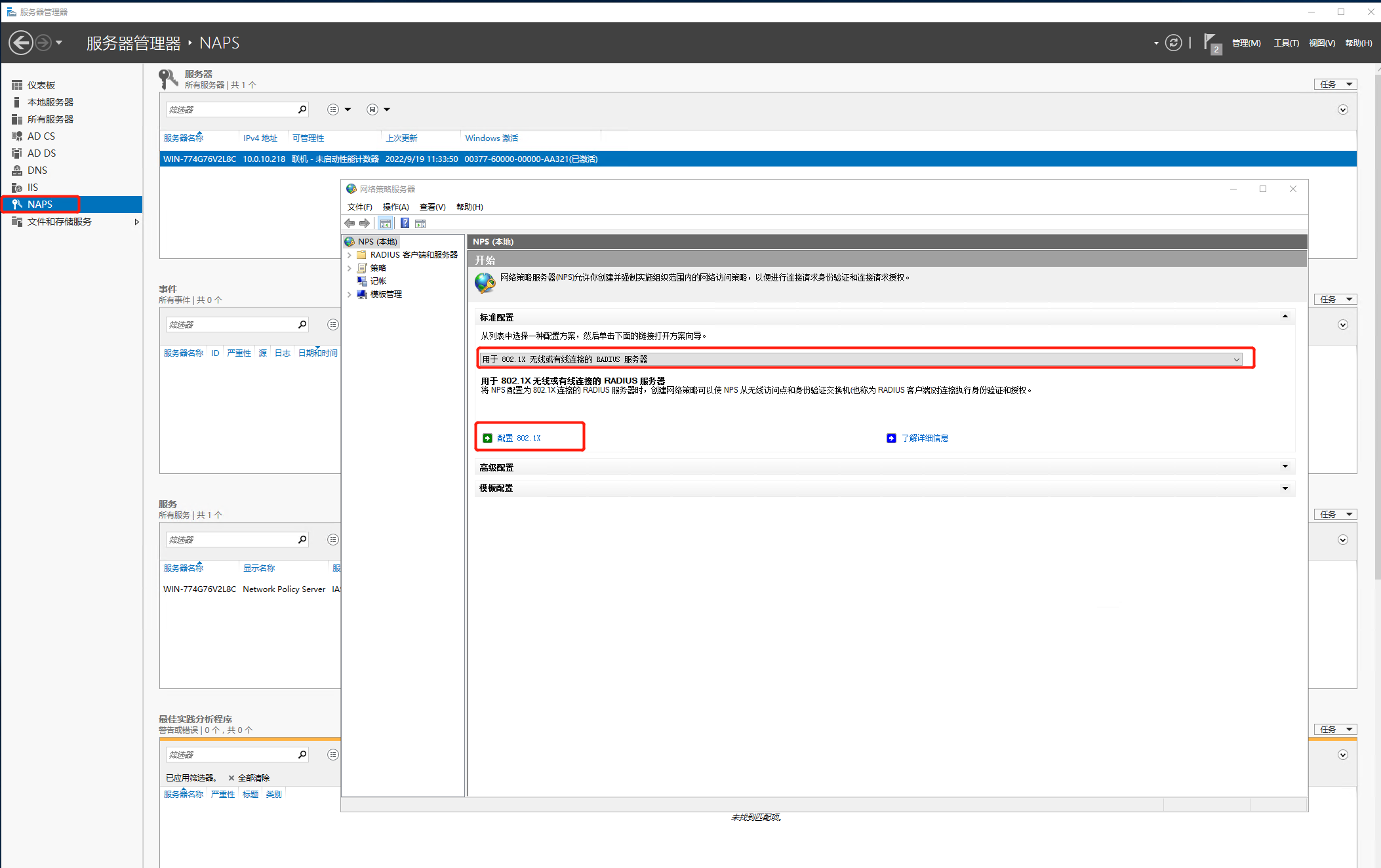Open the 任务 dropdown in events tile
This screenshot has width=1381, height=868.
coord(1335,300)
